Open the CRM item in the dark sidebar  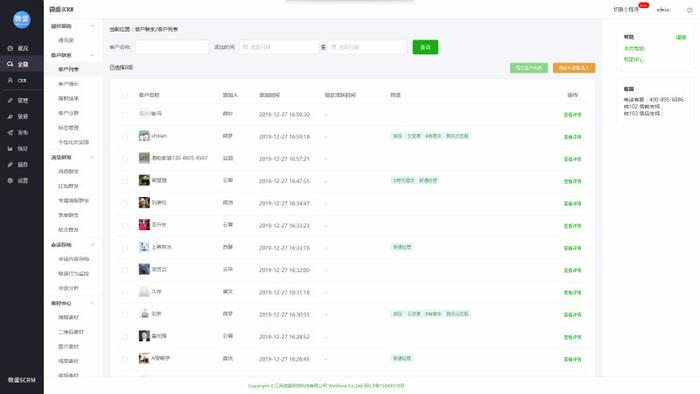[x=17, y=80]
